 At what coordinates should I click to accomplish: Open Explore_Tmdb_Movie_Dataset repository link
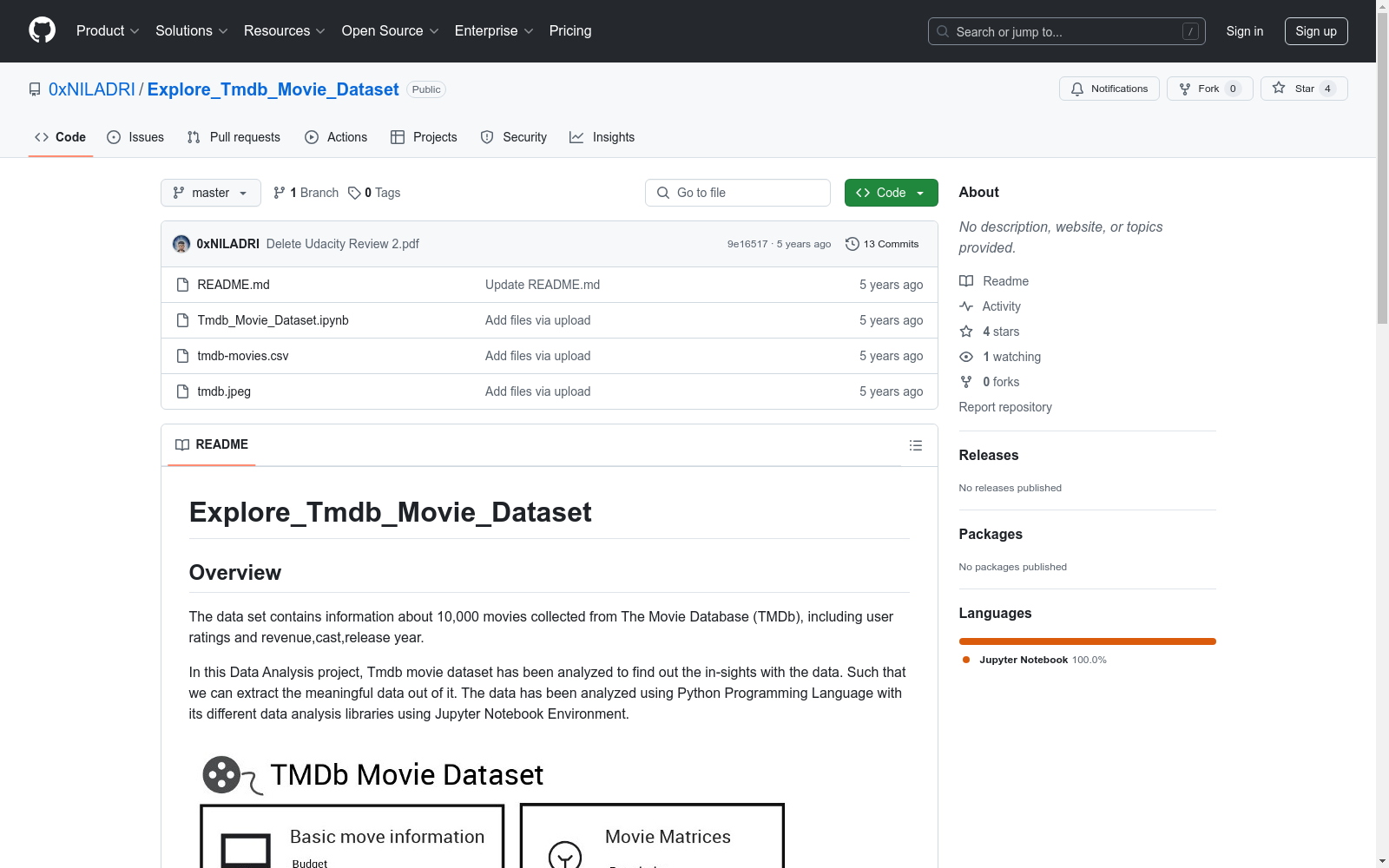pyautogui.click(x=273, y=89)
